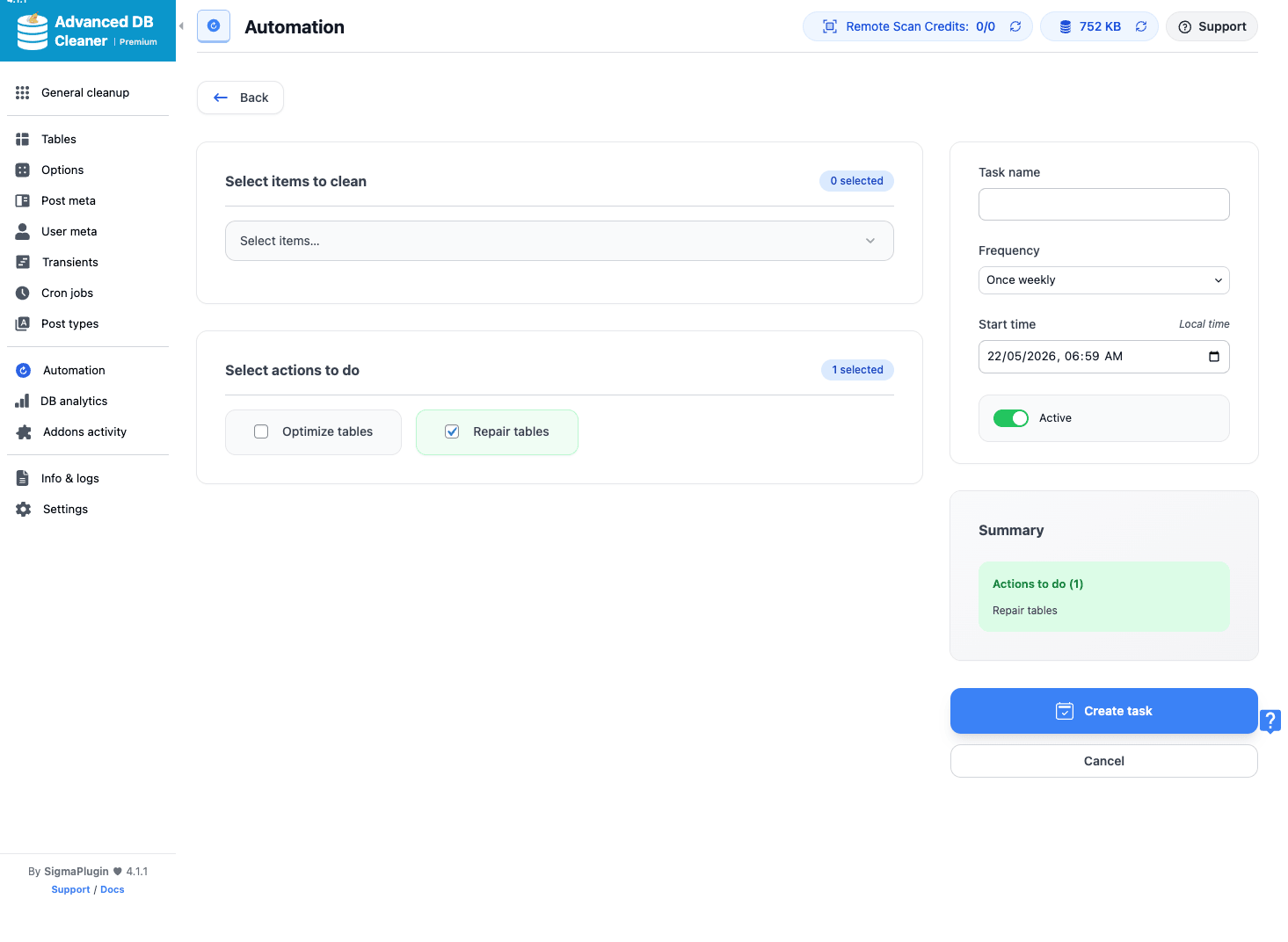Image resolution: width=1288 pixels, height=942 pixels.
Task: Click the Settings gear icon
Action: [x=24, y=509]
